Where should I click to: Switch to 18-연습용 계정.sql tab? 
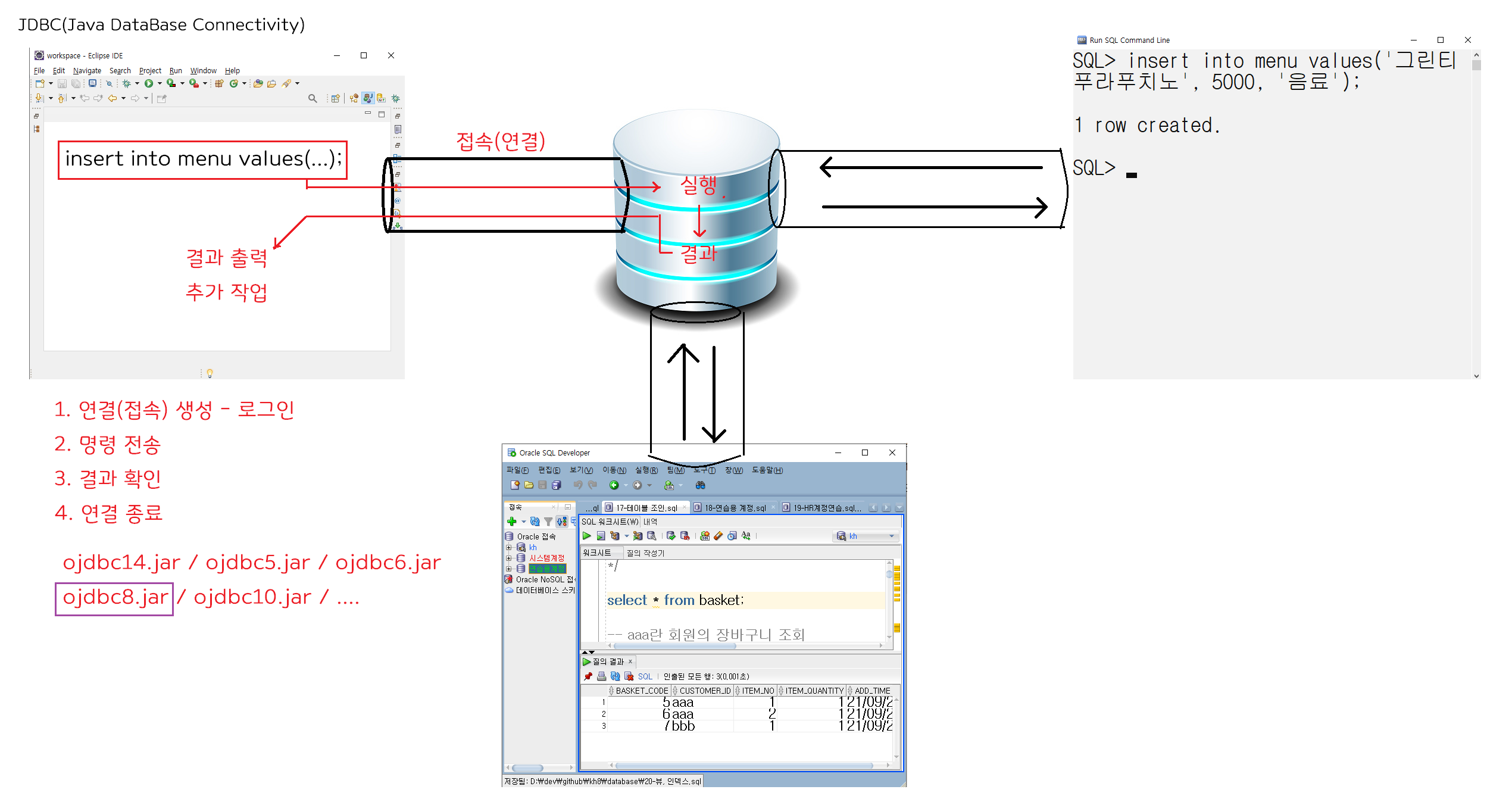click(x=735, y=508)
